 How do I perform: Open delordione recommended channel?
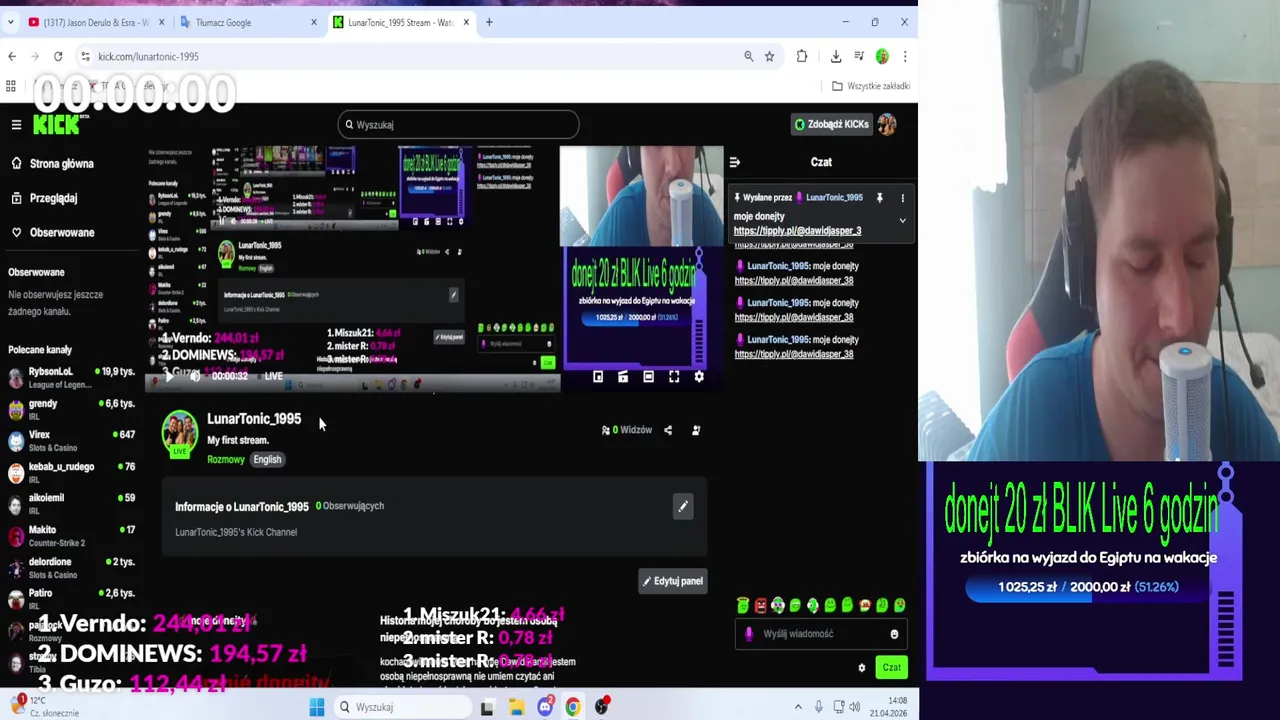click(x=71, y=567)
